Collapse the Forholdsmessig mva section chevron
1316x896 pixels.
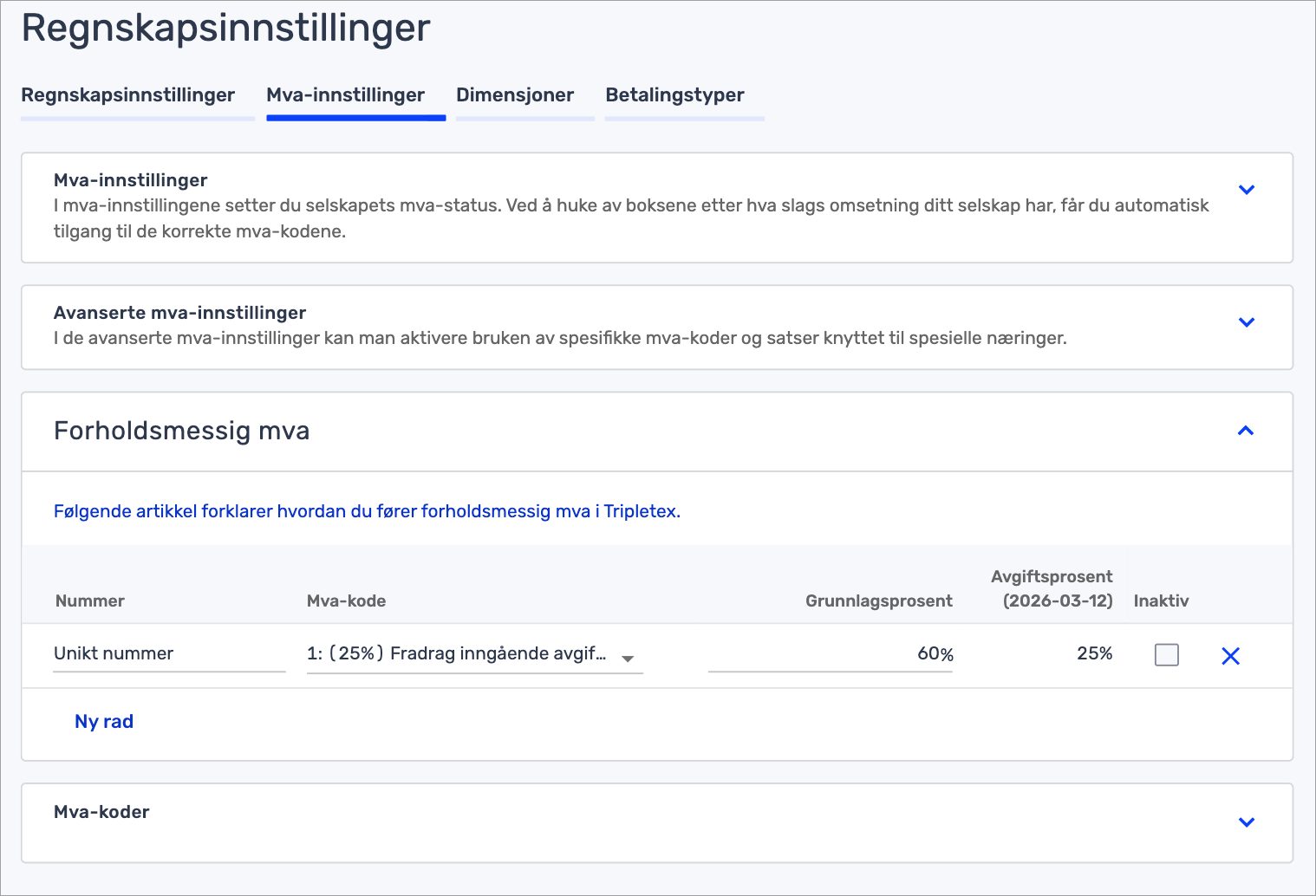(1245, 431)
